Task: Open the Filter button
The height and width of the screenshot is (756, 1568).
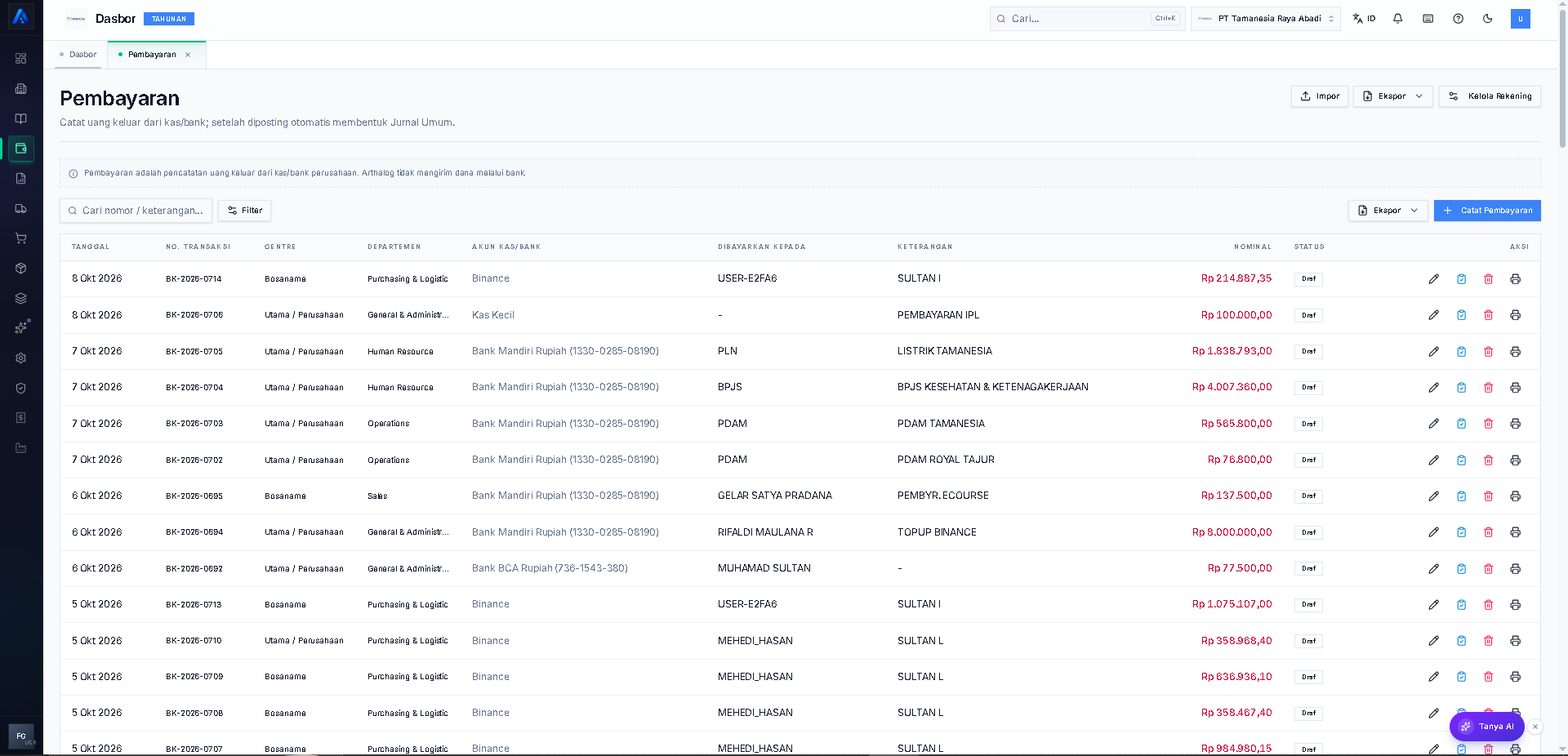Action: click(x=244, y=211)
